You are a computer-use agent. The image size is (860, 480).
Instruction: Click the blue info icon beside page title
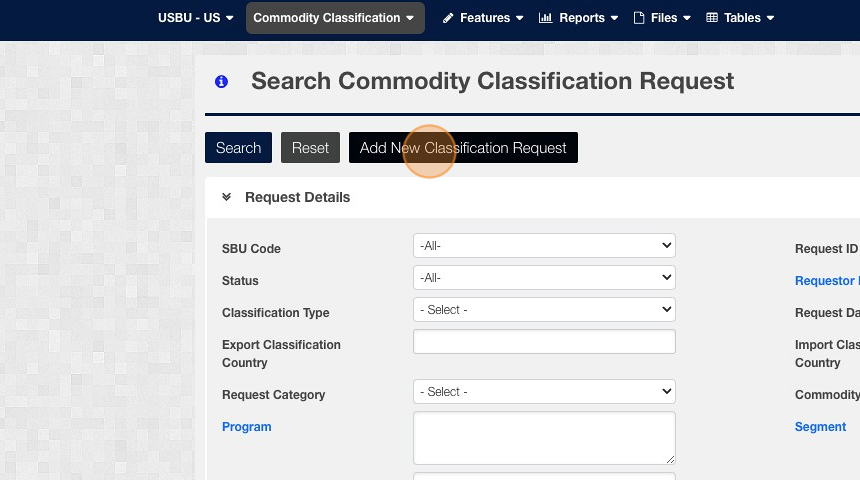[221, 82]
